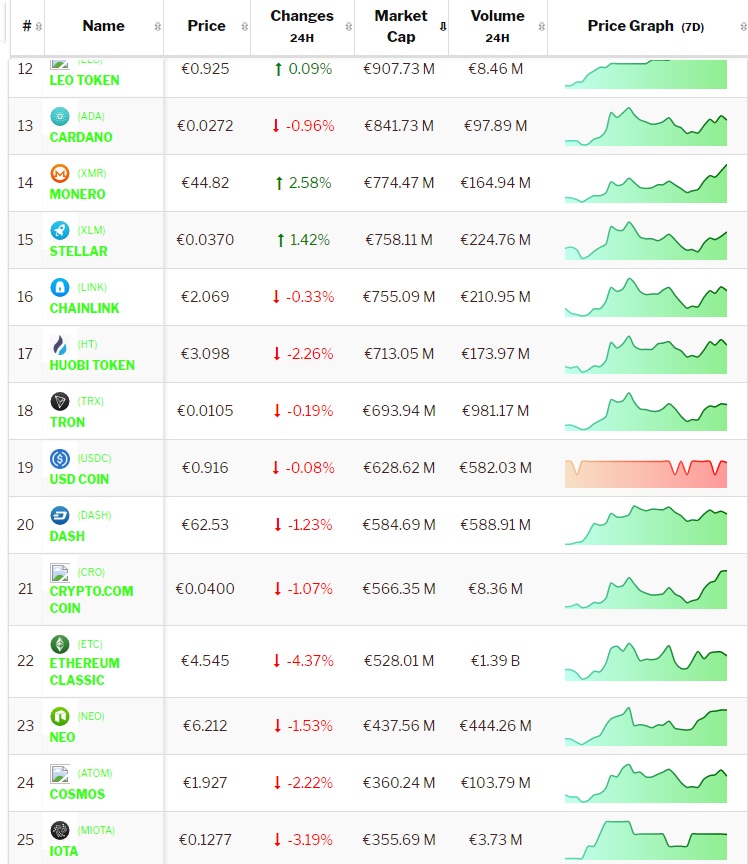Click the NEO green logo icon
Screen dimensions: 748x864
pyautogui.click(x=60, y=716)
